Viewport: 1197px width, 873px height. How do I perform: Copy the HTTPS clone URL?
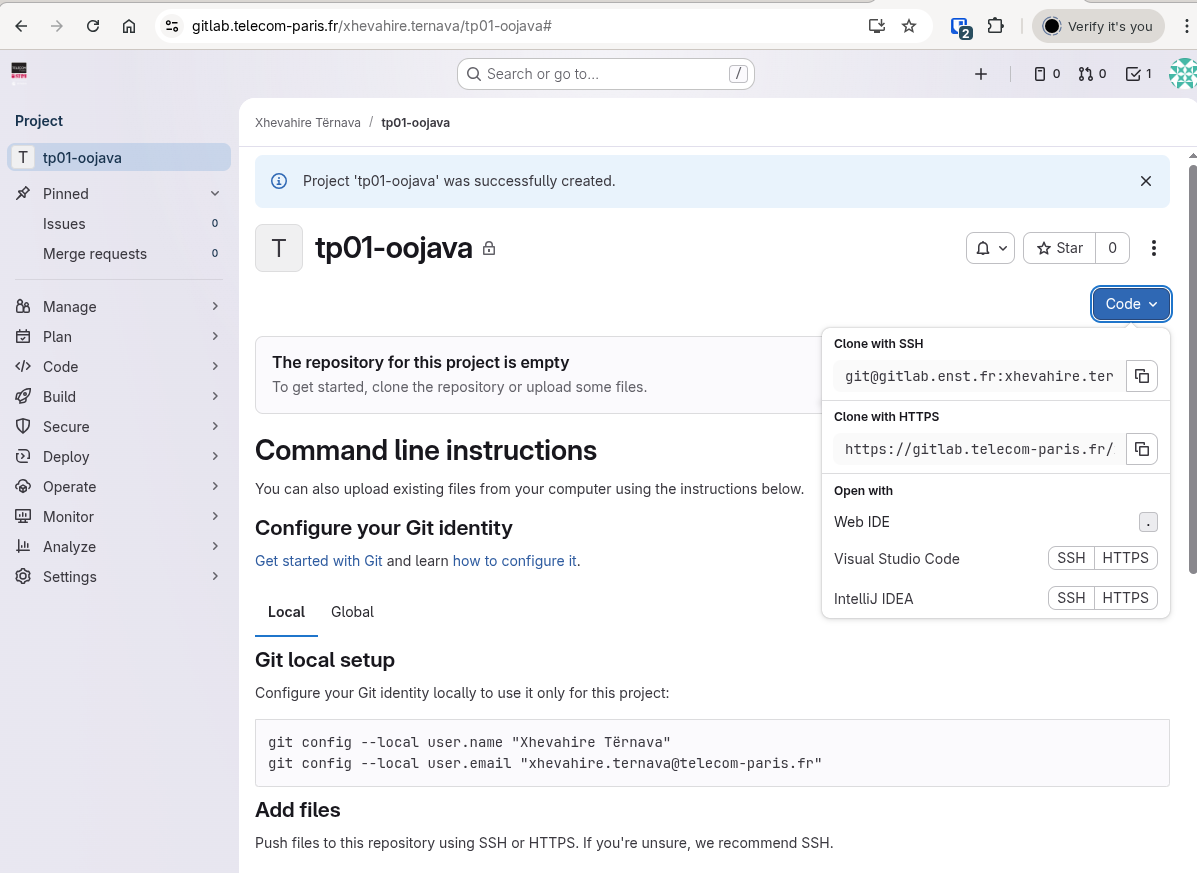tap(1141, 449)
